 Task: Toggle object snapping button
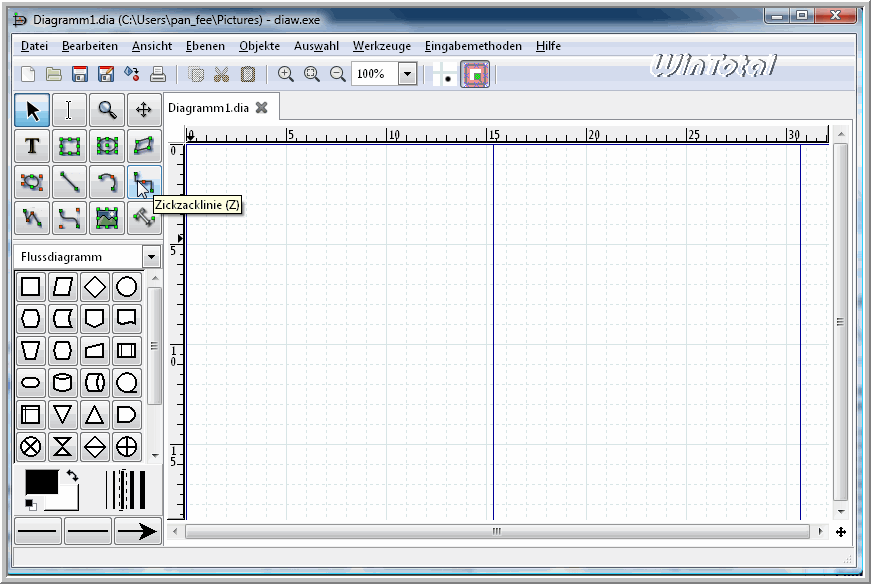click(x=476, y=75)
